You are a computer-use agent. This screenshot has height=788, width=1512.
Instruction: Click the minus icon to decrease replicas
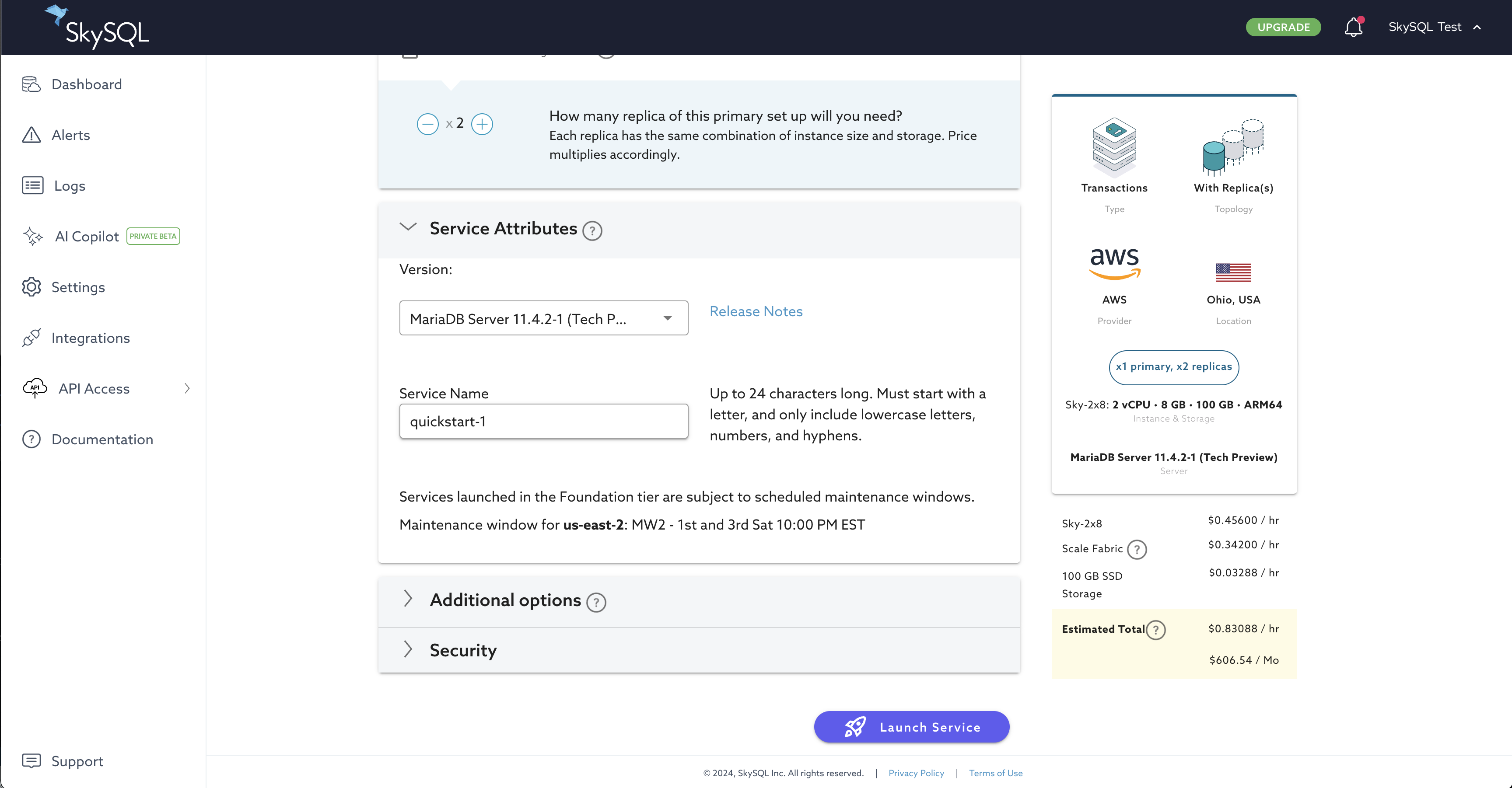pos(427,124)
